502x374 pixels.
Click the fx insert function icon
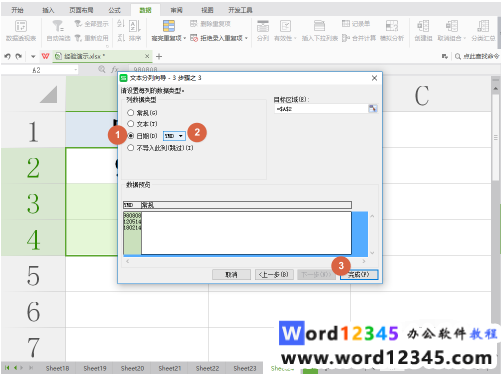tap(115, 69)
